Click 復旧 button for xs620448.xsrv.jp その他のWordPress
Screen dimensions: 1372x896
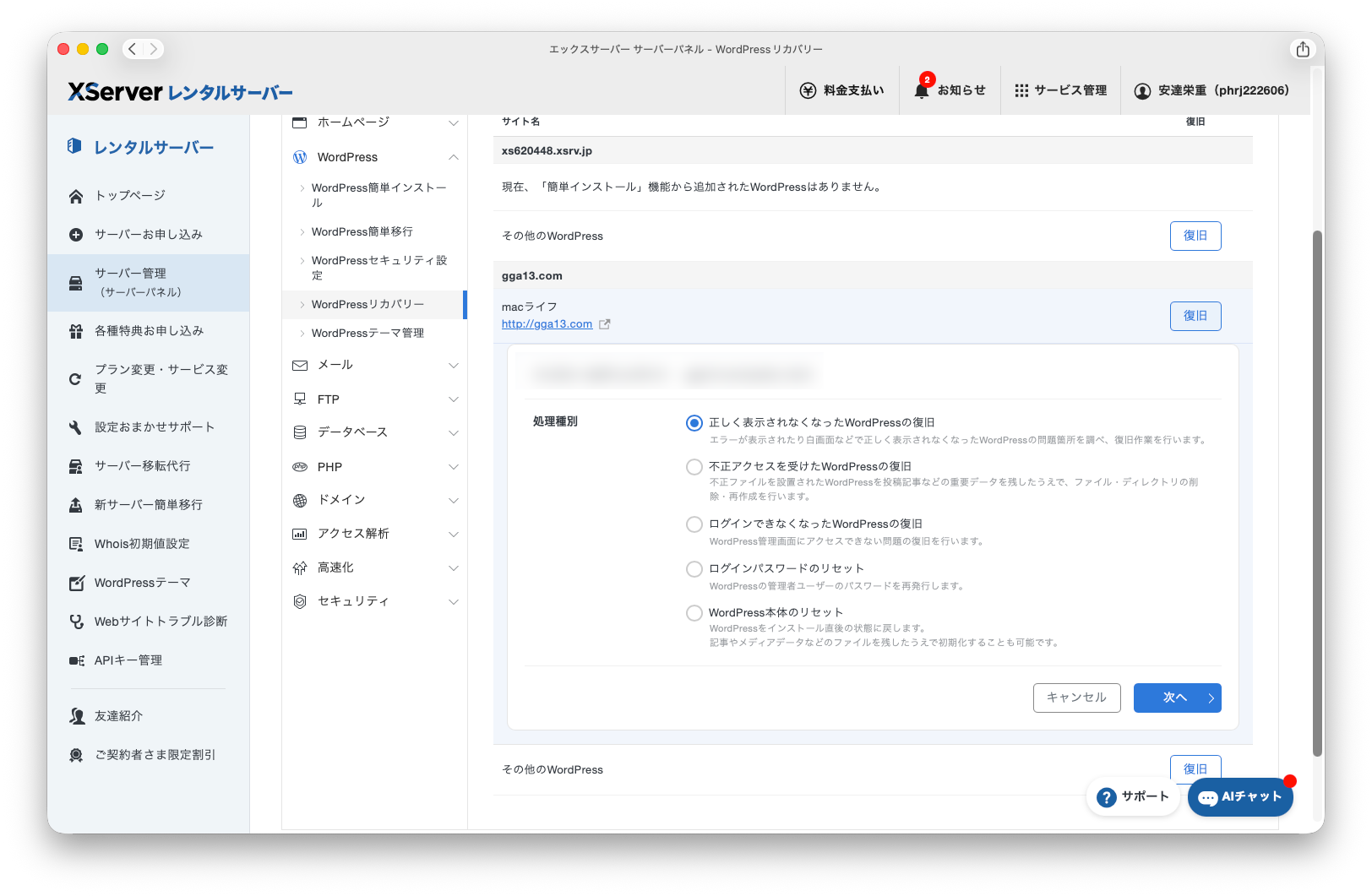1195,236
